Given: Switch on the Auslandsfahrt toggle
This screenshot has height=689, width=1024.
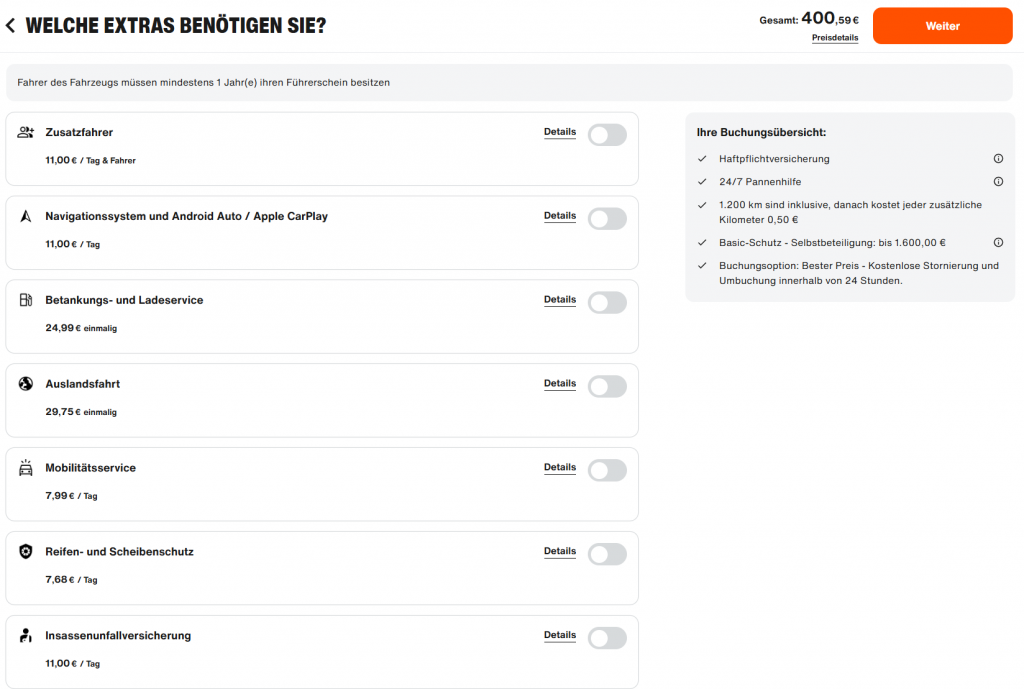Looking at the screenshot, I should point(607,386).
